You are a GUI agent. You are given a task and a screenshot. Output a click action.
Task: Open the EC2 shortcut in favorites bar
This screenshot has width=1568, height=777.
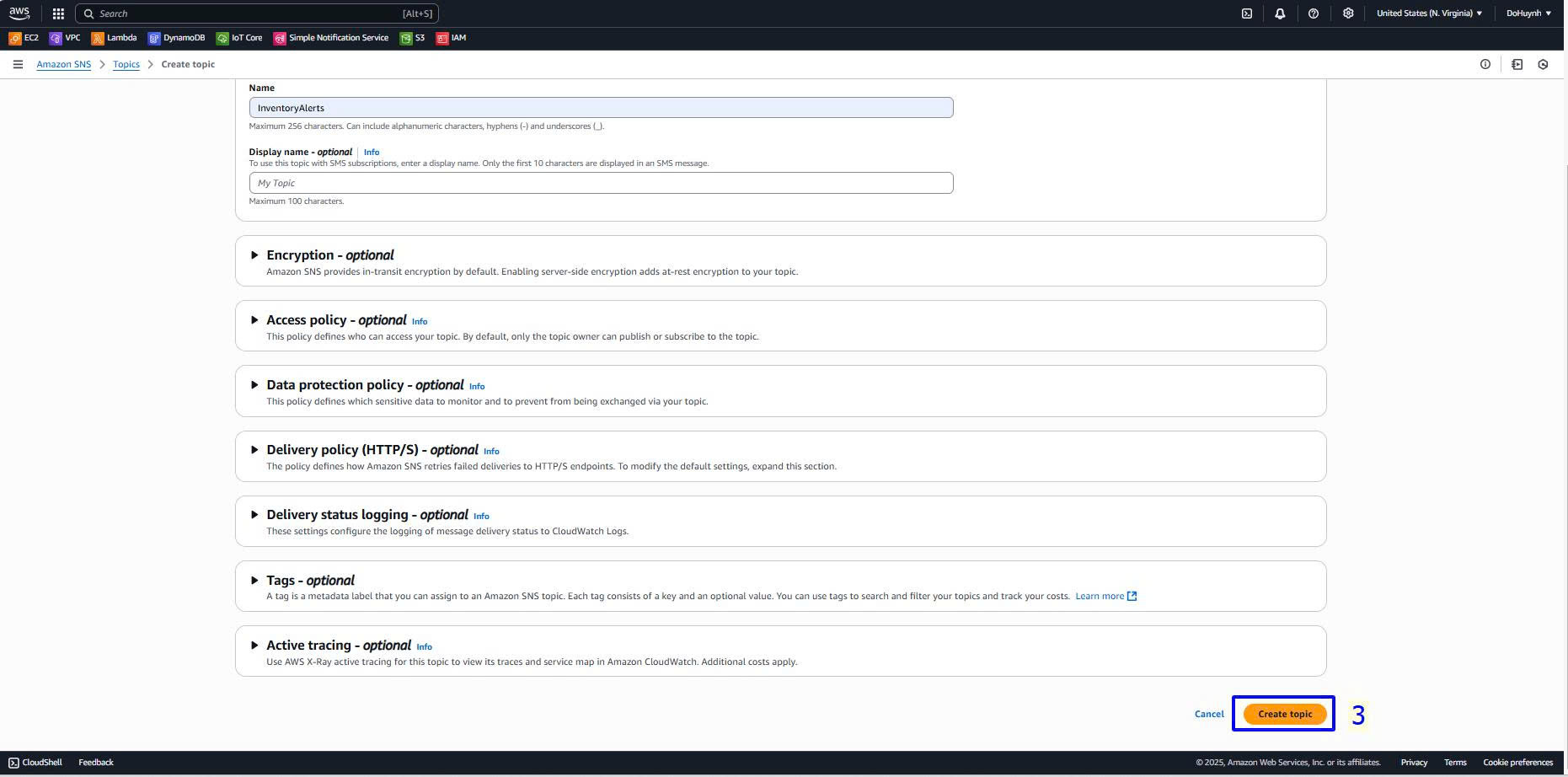24,38
